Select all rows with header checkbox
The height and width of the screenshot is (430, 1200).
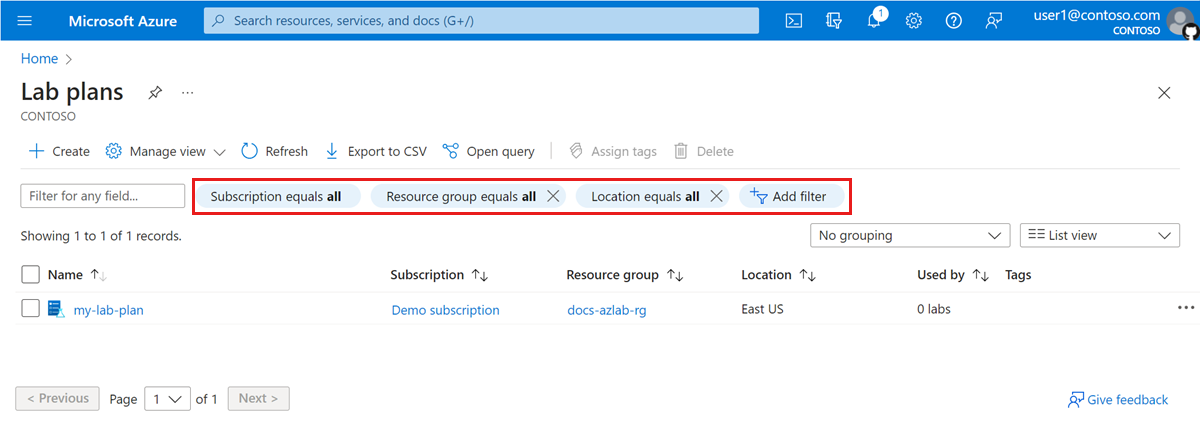[30, 275]
